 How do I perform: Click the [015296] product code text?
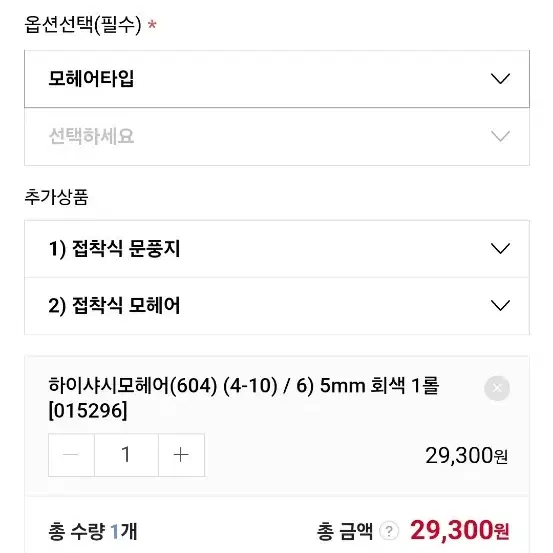(x=88, y=411)
